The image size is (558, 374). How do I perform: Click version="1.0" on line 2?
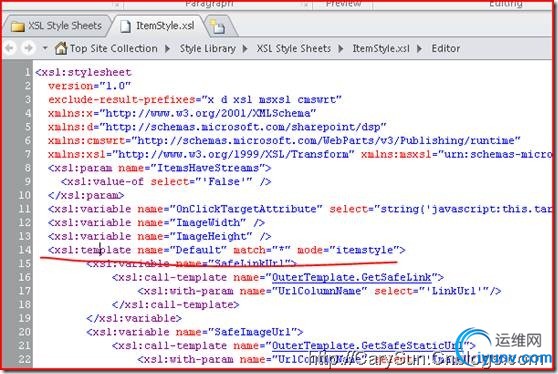tap(89, 86)
